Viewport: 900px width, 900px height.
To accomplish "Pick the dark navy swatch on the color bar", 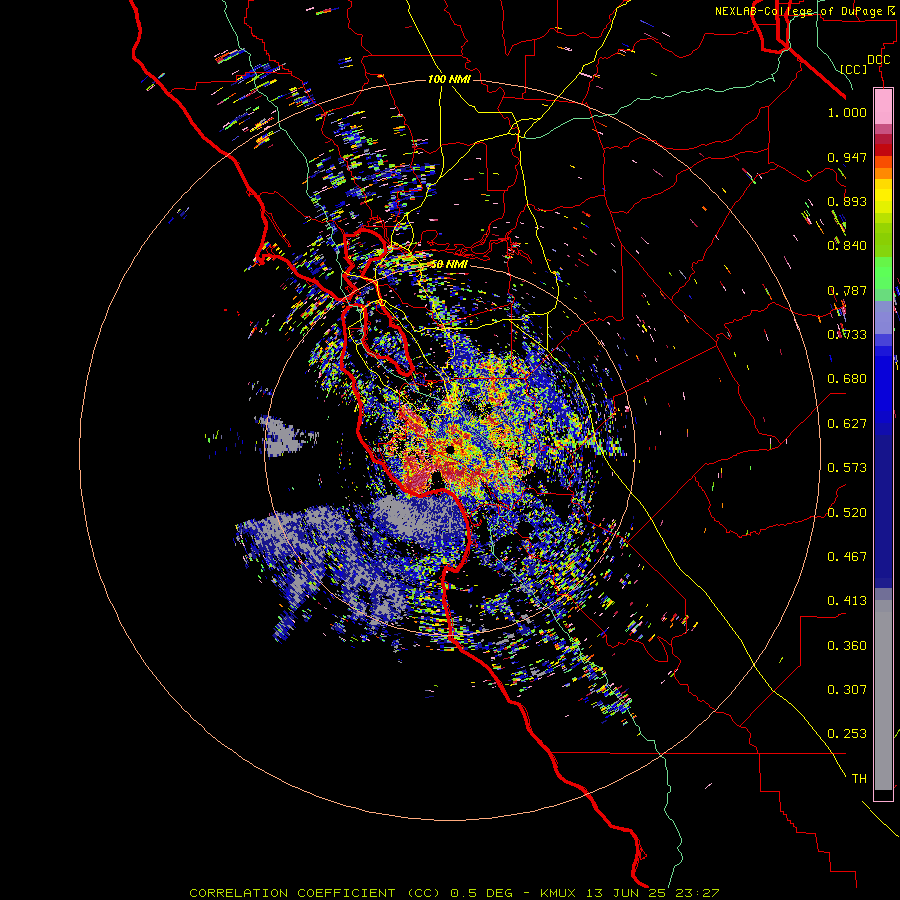I will pos(883,505).
